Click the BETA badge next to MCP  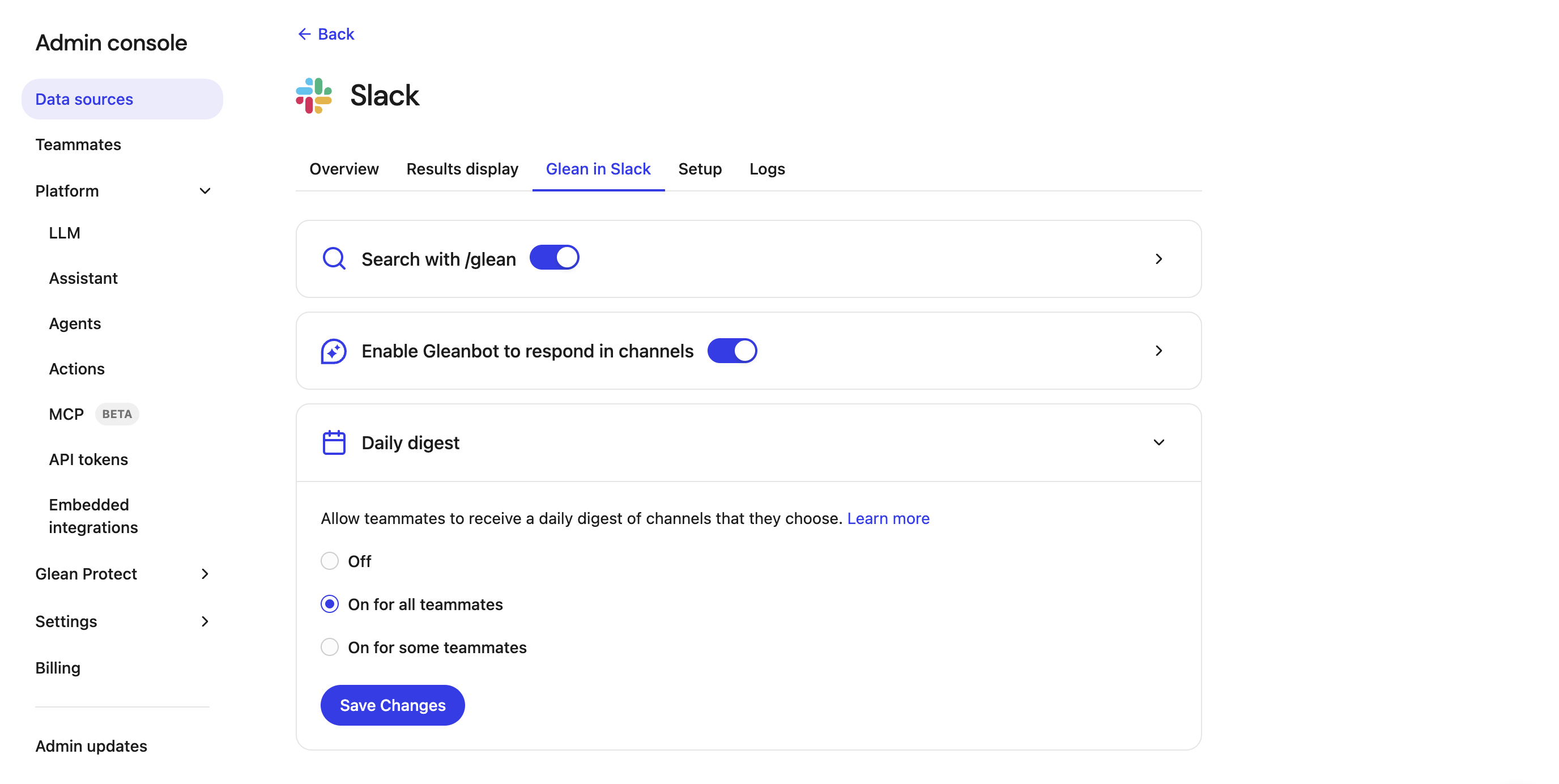coord(117,414)
